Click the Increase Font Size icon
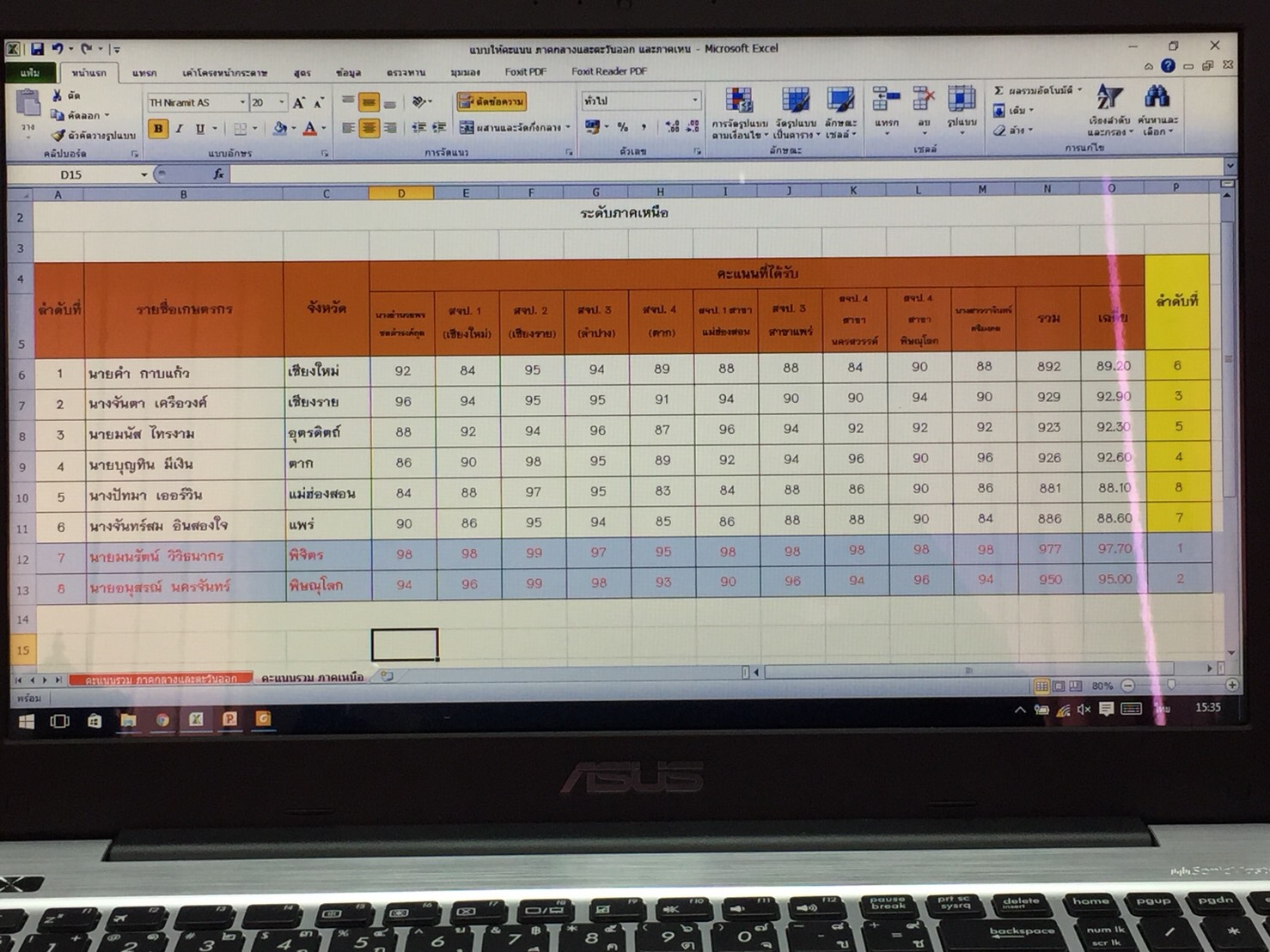 tap(298, 103)
